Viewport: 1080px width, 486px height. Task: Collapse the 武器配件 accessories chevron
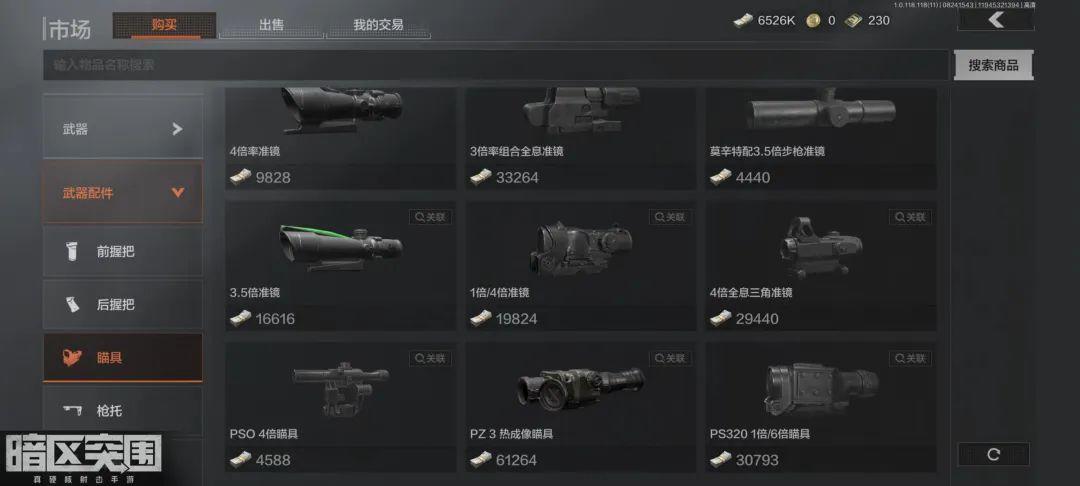pyautogui.click(x=178, y=193)
